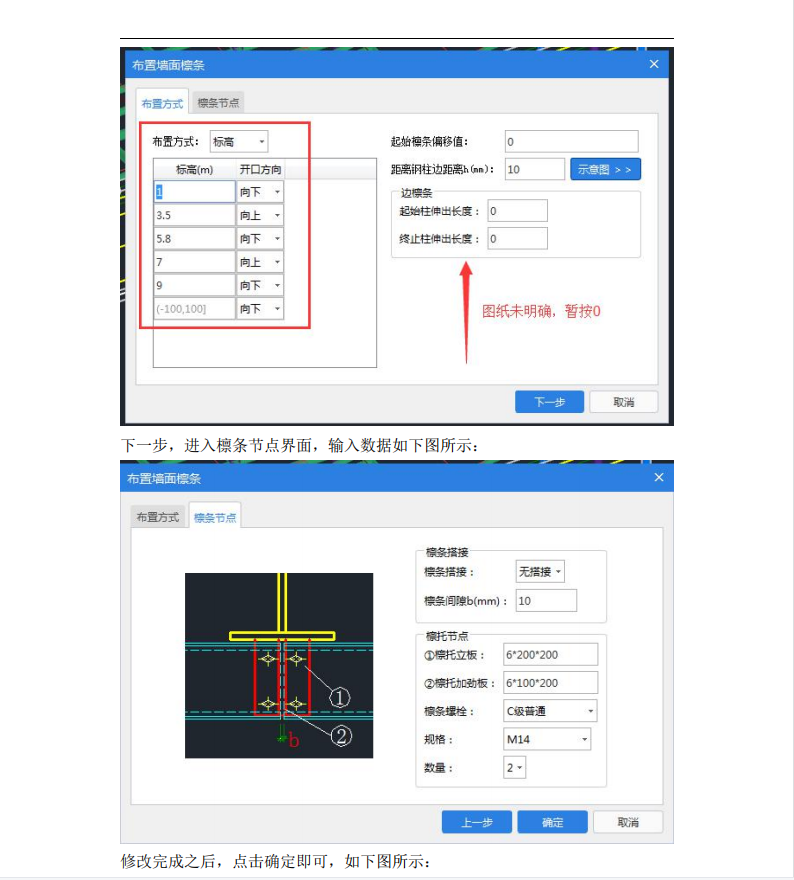Image resolution: width=794 pixels, height=880 pixels.
Task: Click elevation cell with value 1
Action: click(194, 192)
